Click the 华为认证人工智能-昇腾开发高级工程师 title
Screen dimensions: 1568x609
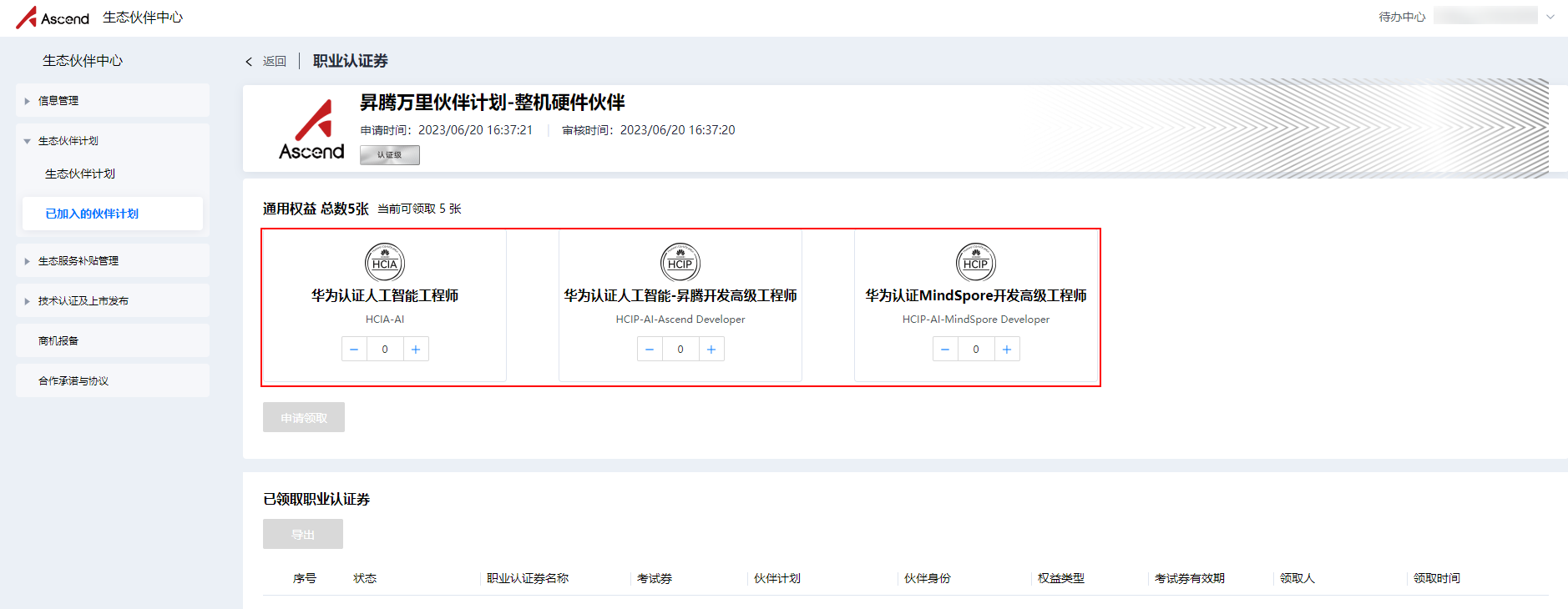coord(680,295)
